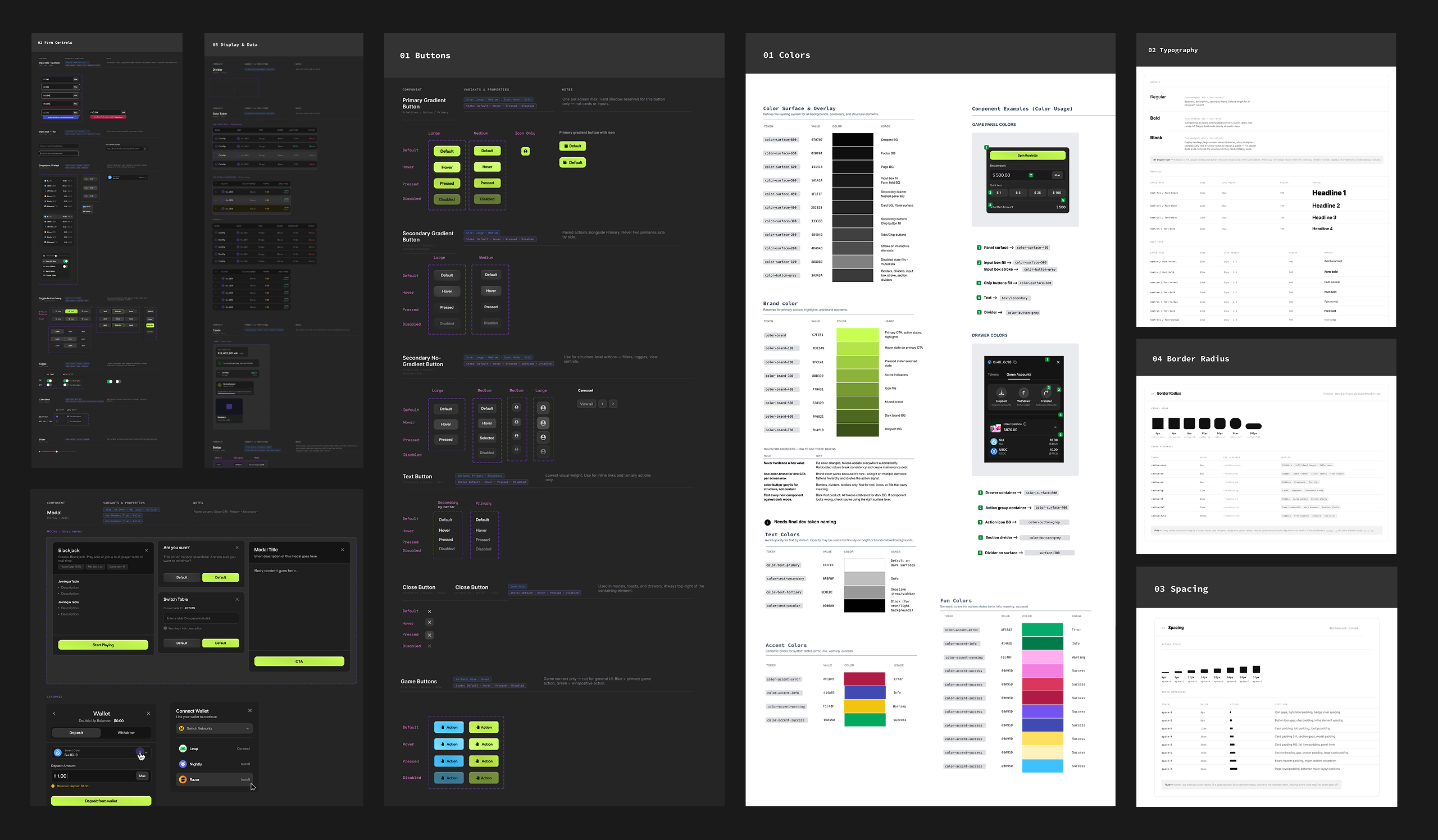Close the Connect Wallet modal
Image resolution: width=1438 pixels, height=840 pixels.
250,710
